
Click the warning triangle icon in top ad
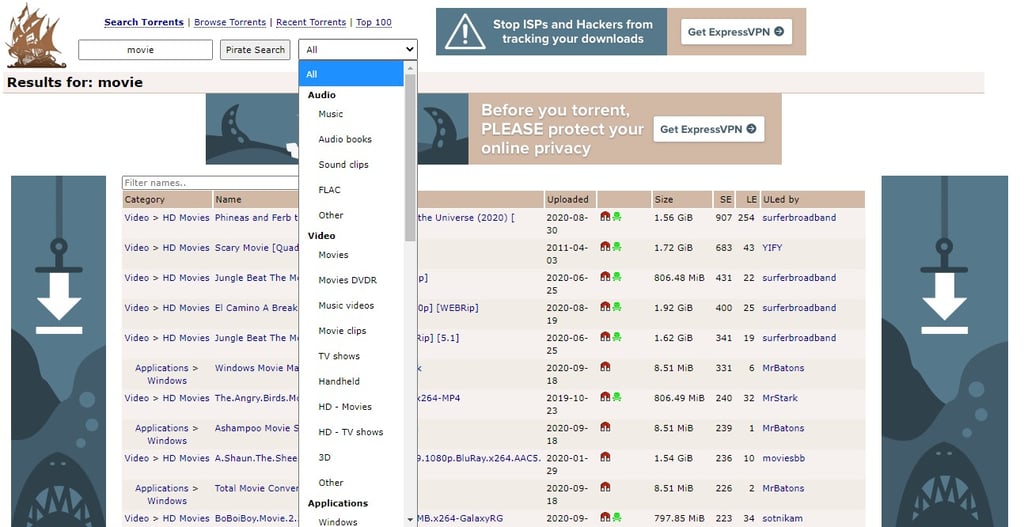click(465, 32)
